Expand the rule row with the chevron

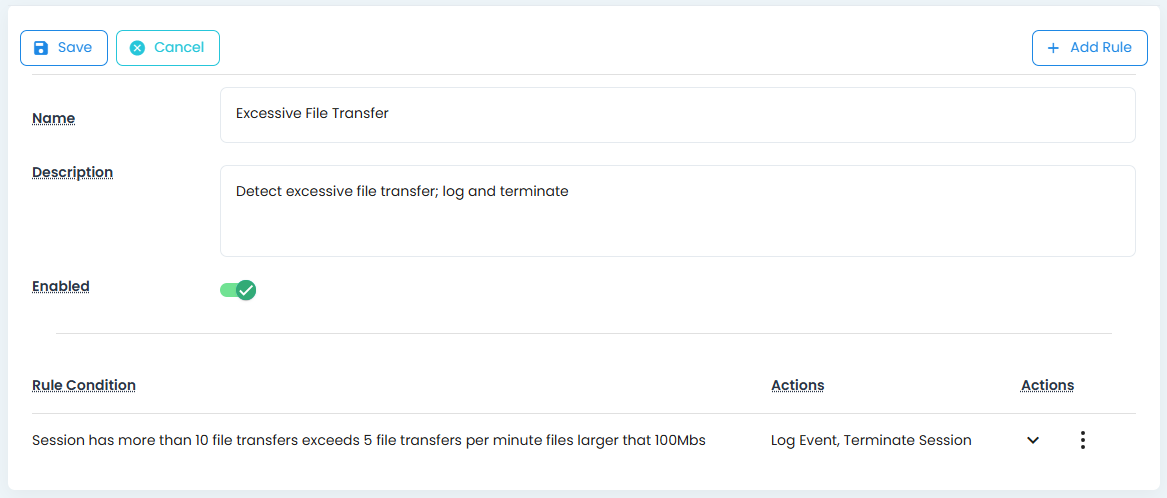click(x=1033, y=440)
